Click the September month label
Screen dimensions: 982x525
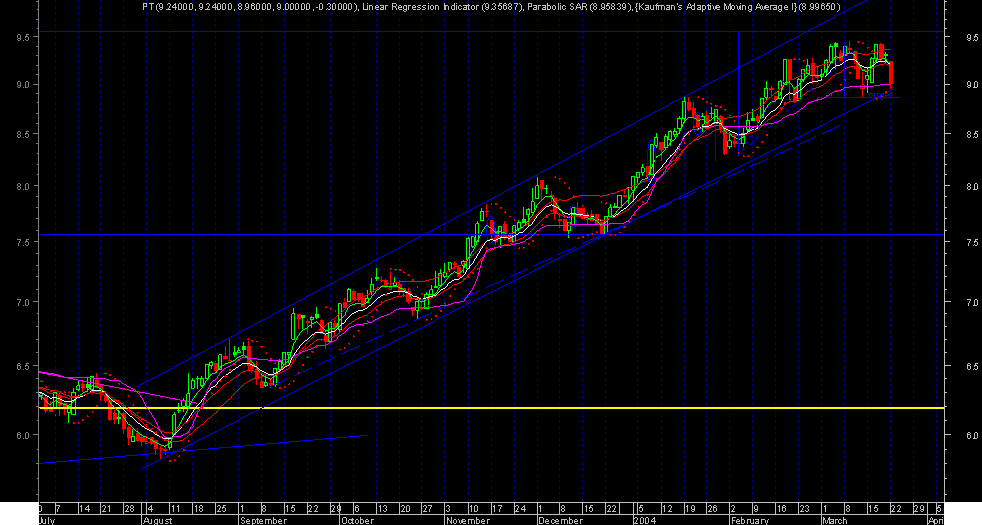(x=263, y=520)
